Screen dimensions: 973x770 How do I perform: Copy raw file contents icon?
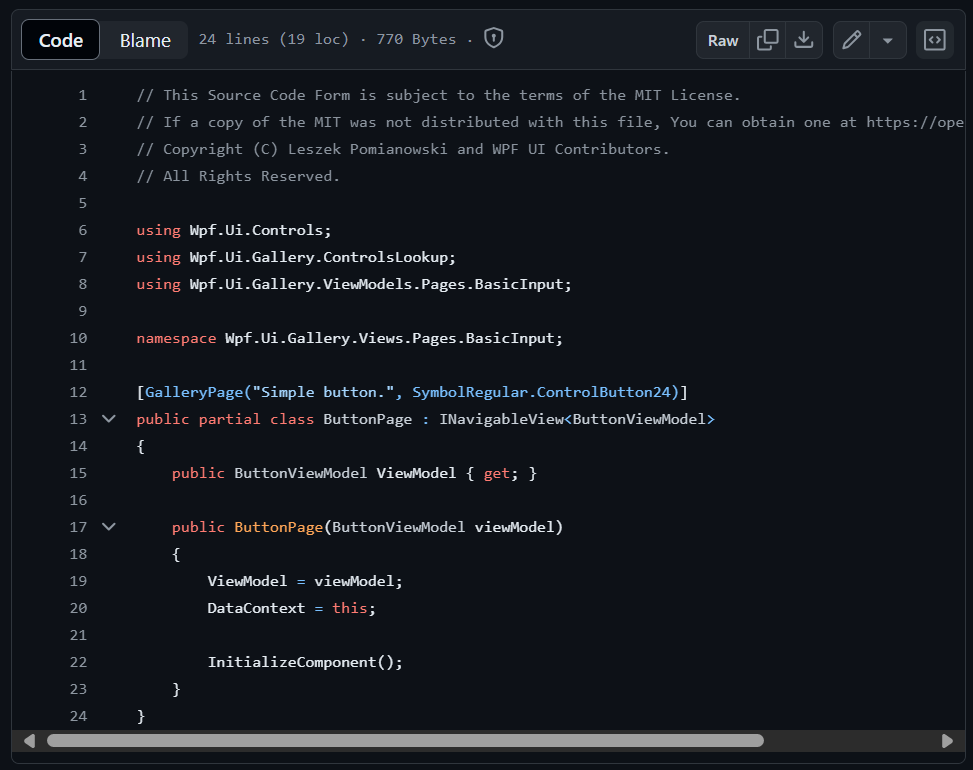(768, 40)
